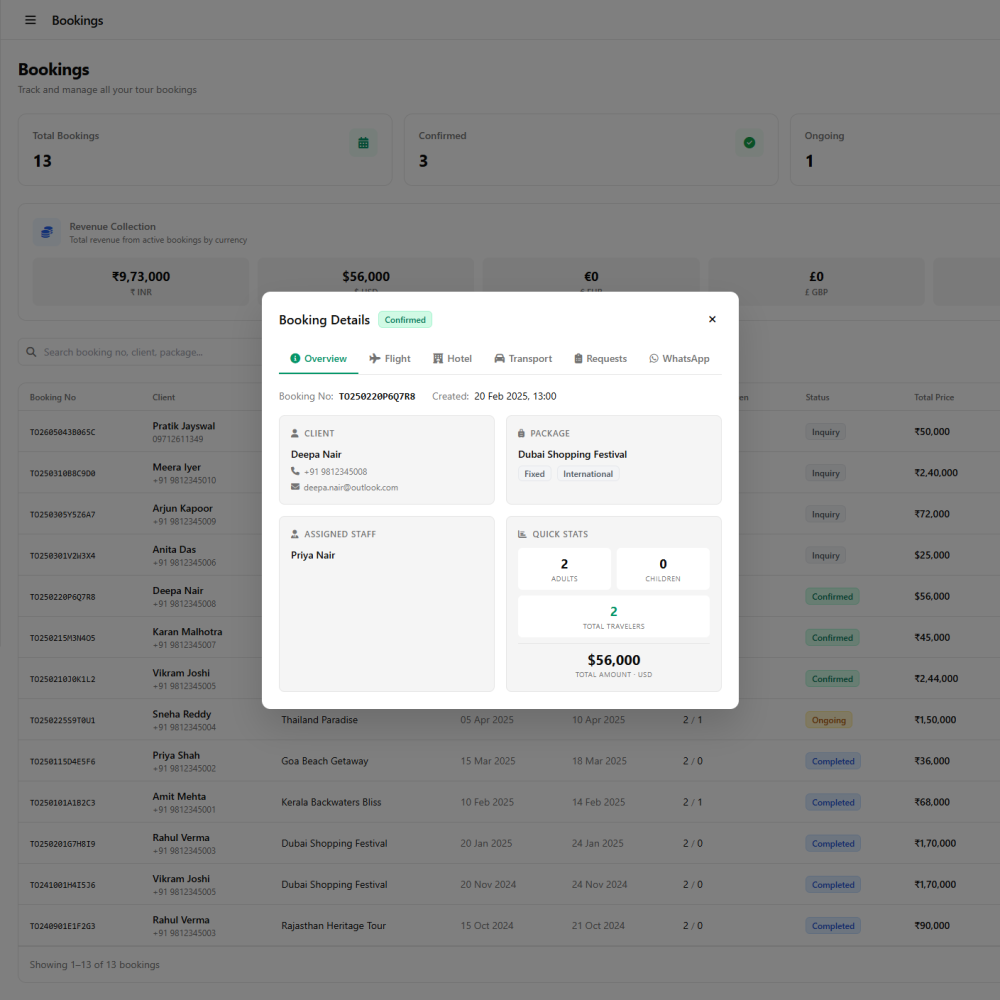This screenshot has height=1000, width=1000.
Task: Select the Overview tab
Action: (x=318, y=358)
